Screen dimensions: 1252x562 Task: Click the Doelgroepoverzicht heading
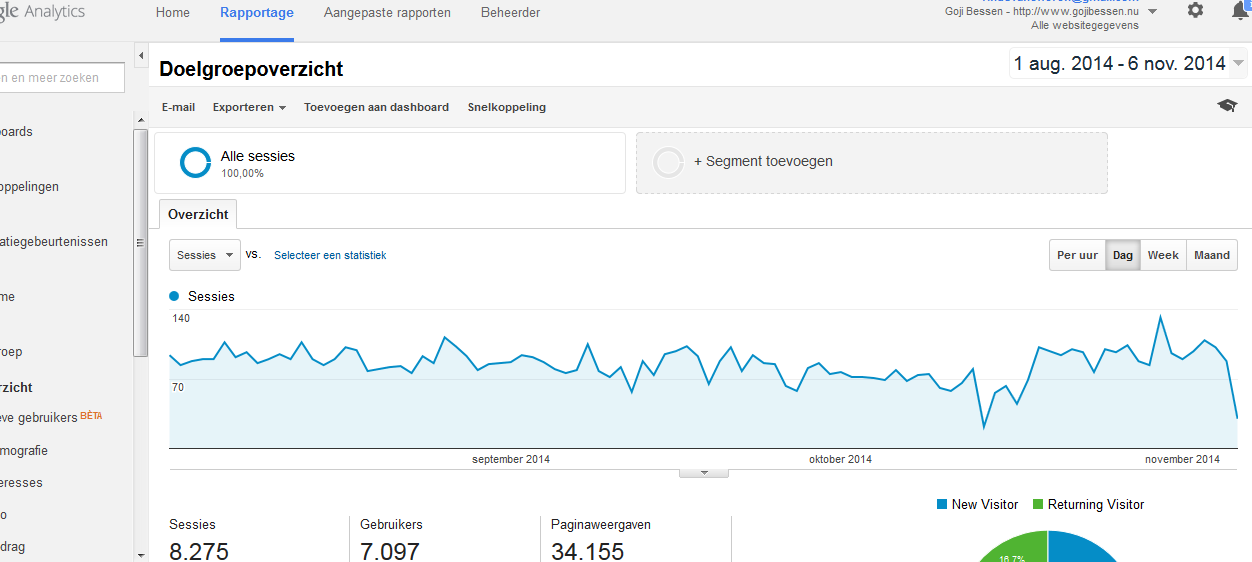251,69
